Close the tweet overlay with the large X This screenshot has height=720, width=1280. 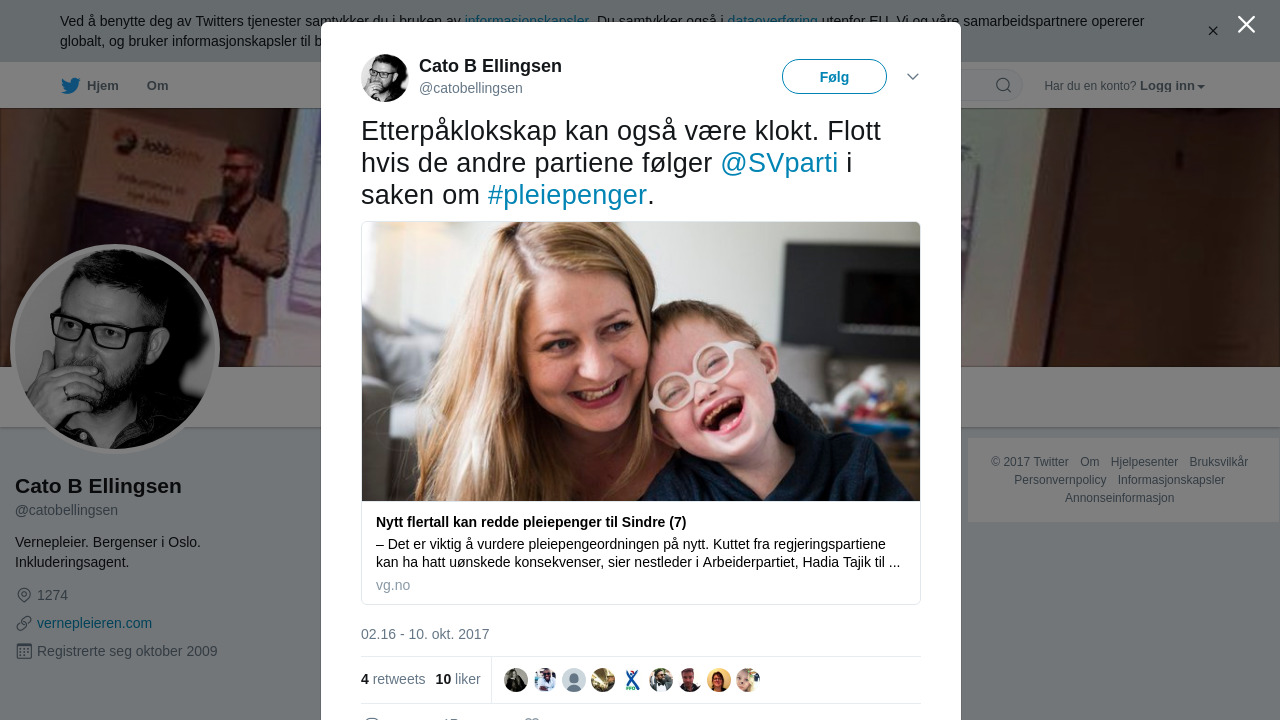(1246, 24)
